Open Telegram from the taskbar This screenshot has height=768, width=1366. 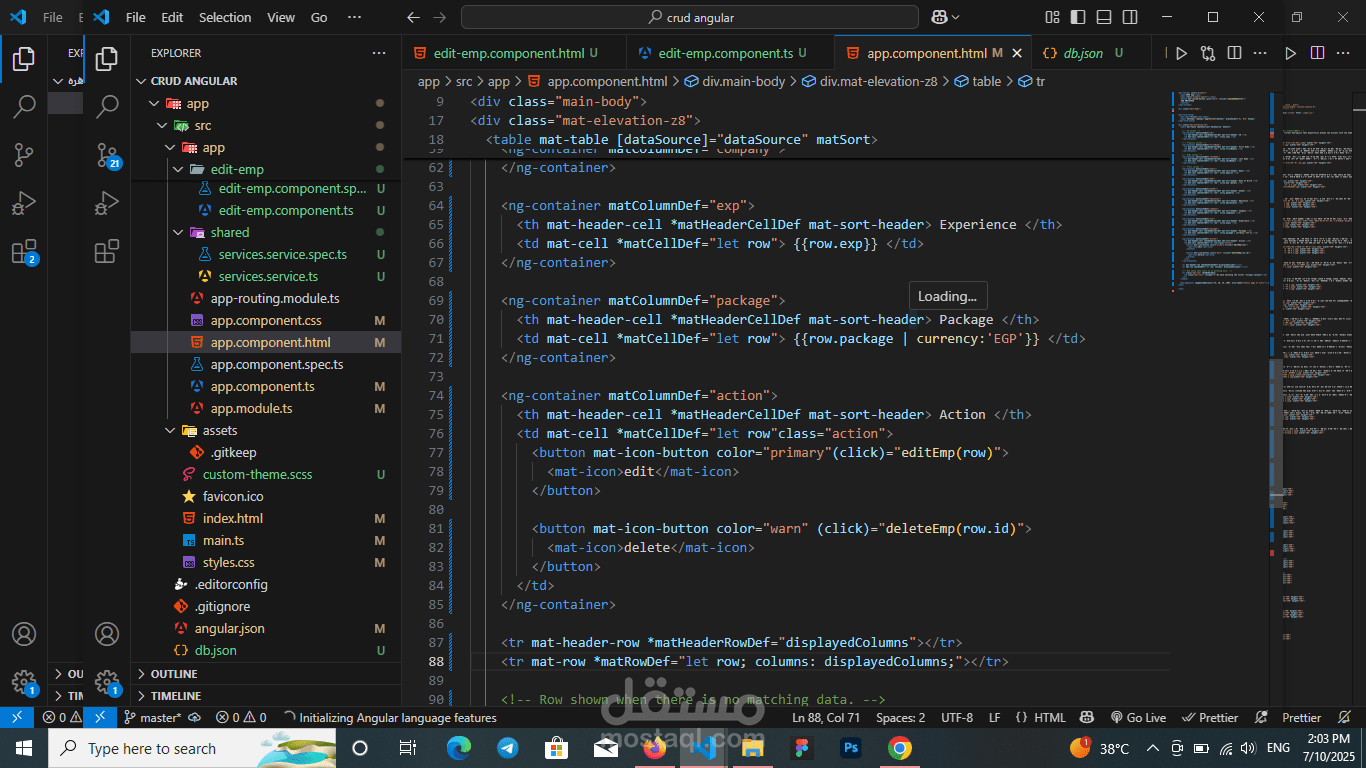tap(508, 748)
